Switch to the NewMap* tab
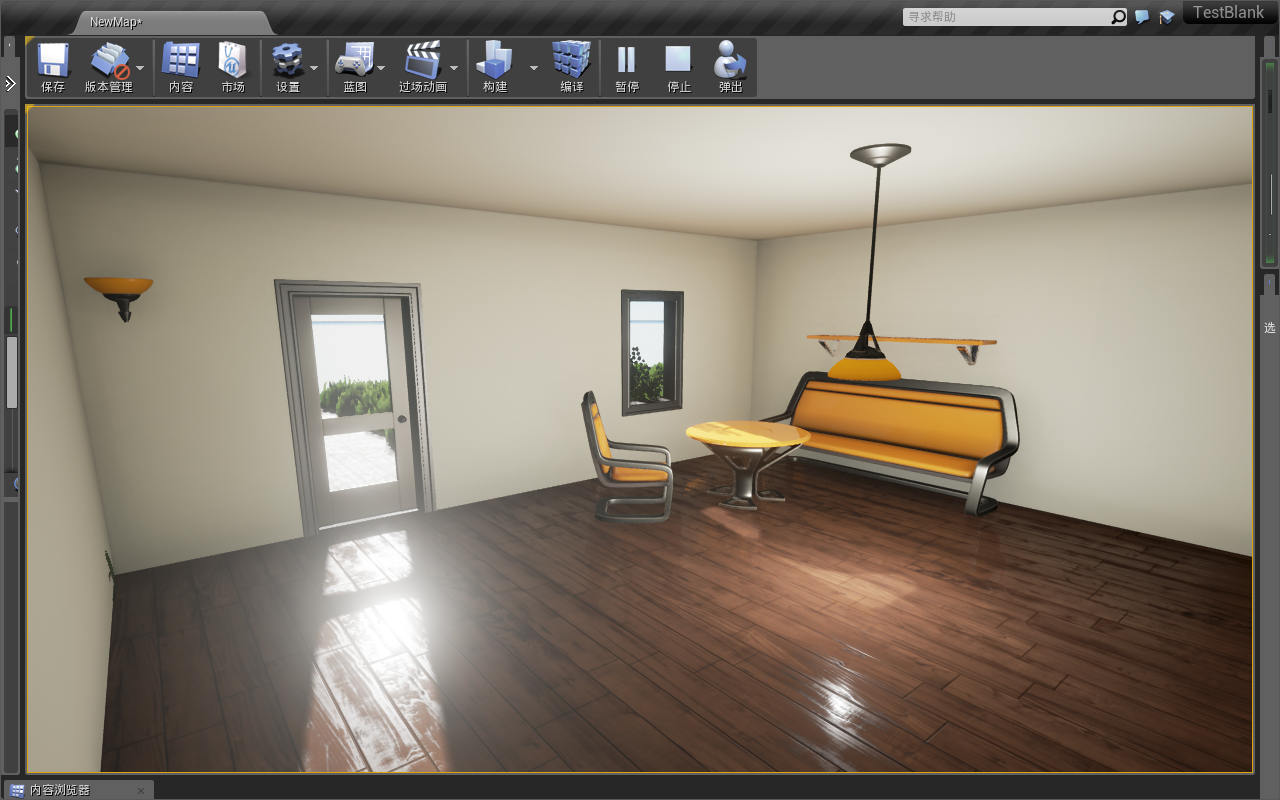1280x800 pixels. [116, 22]
